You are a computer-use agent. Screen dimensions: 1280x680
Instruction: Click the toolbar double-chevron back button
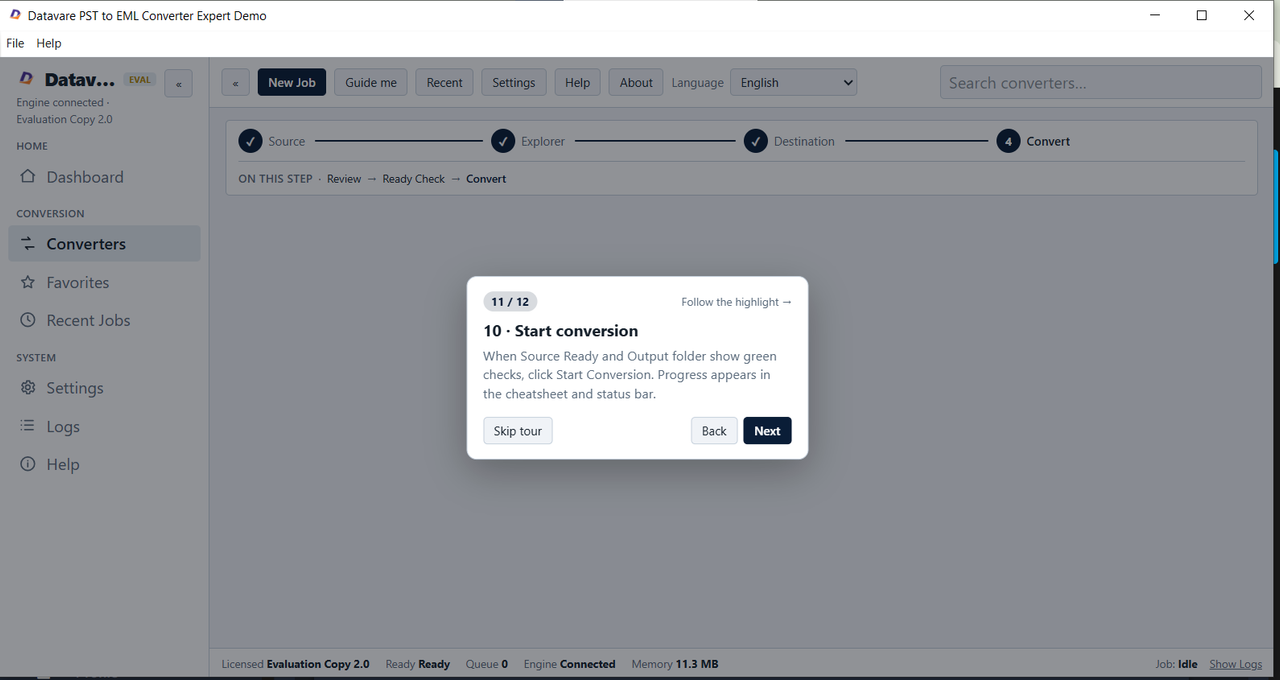coord(235,83)
